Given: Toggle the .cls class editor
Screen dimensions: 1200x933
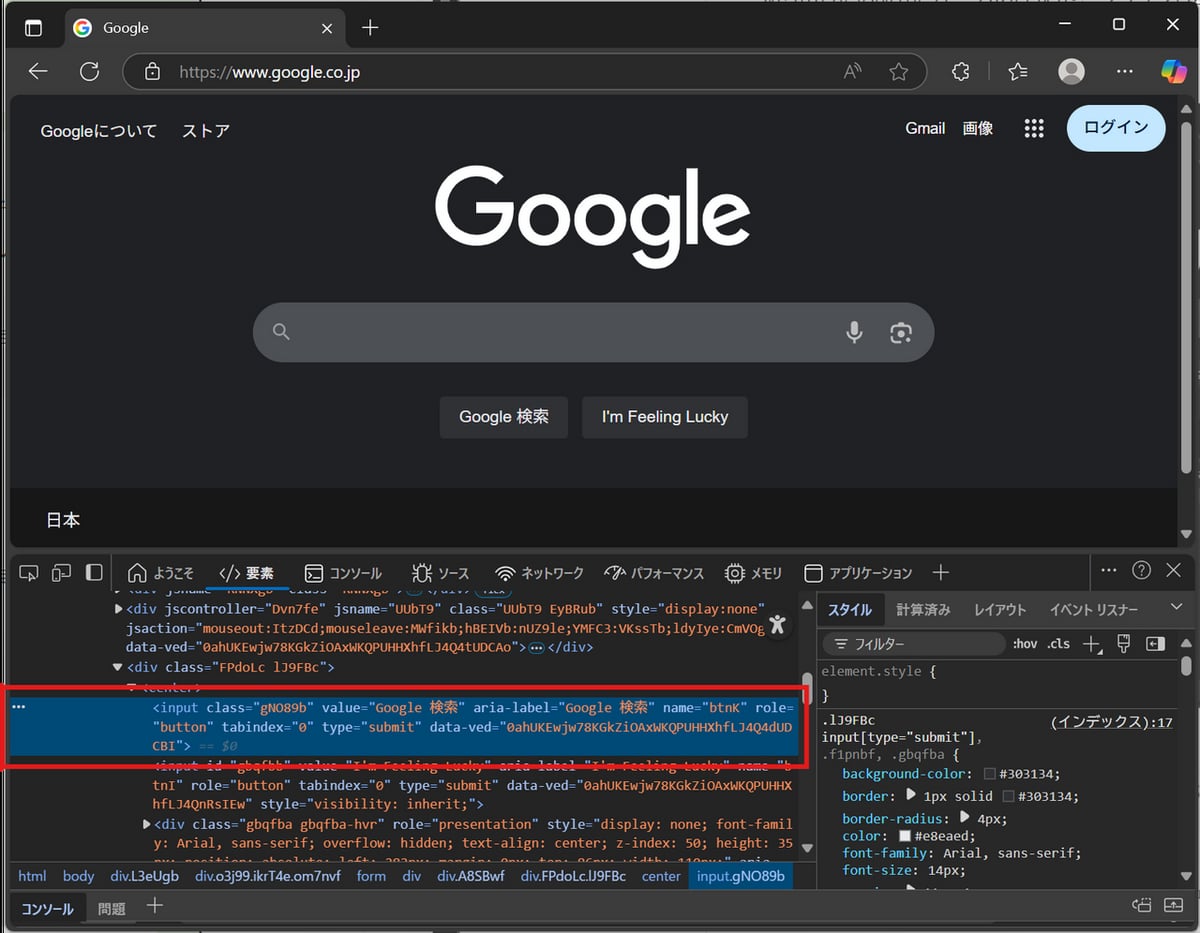Looking at the screenshot, I should click(1058, 644).
